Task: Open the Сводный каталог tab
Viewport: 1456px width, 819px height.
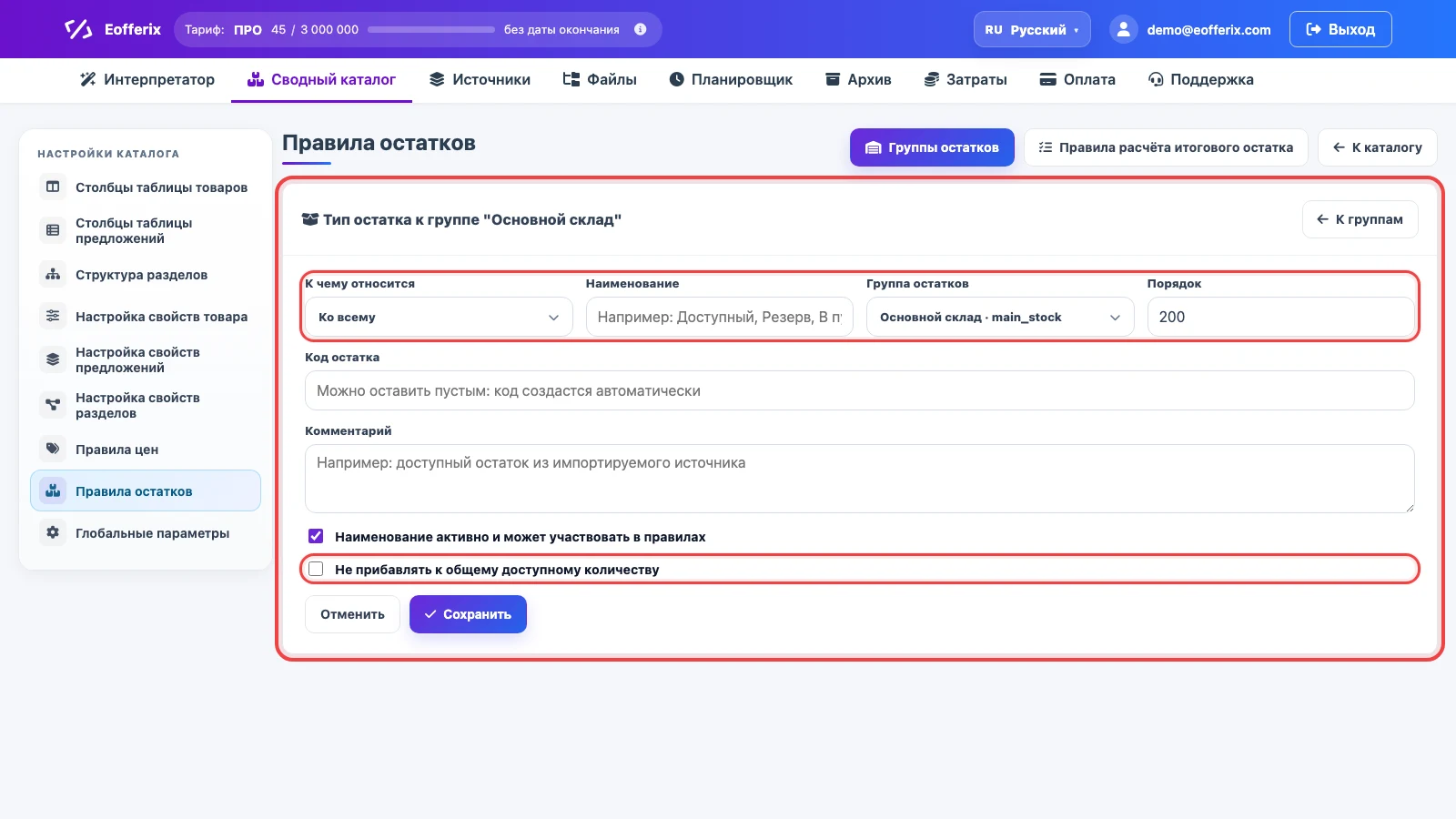Action: point(321,79)
